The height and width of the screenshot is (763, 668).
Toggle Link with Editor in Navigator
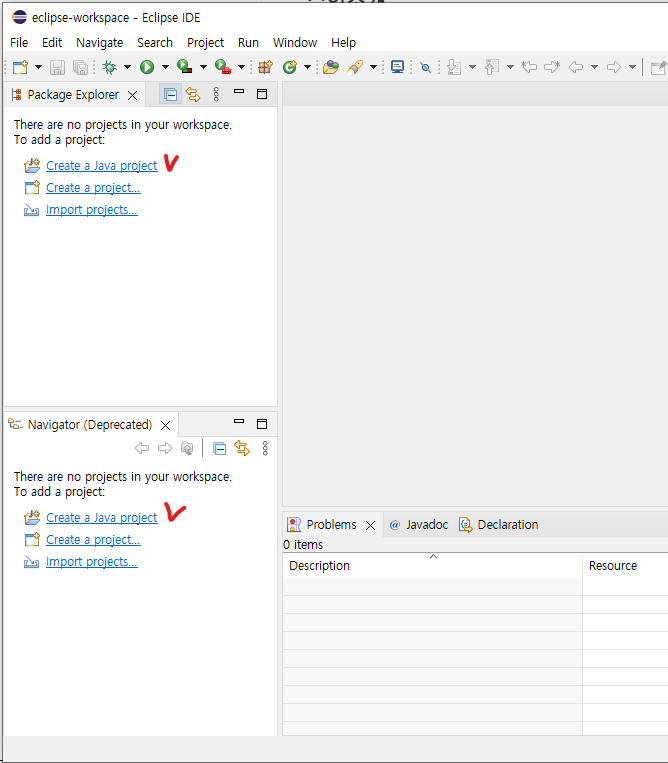tap(242, 448)
